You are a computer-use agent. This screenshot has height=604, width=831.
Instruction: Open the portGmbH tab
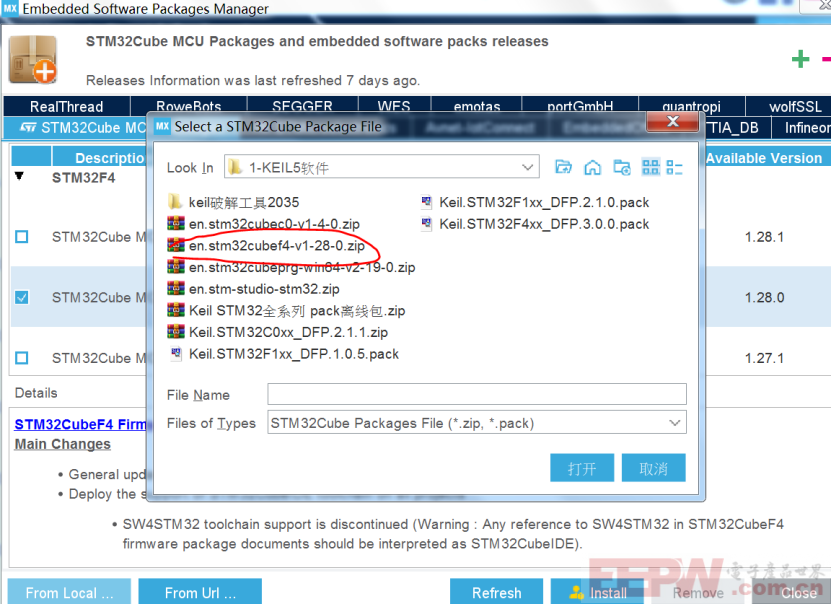point(580,106)
